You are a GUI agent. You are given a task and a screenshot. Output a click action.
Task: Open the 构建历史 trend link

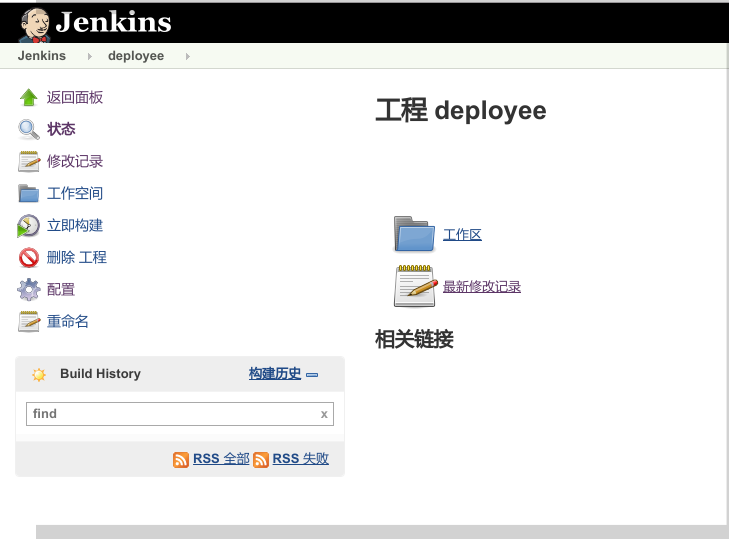pyautogui.click(x=275, y=373)
